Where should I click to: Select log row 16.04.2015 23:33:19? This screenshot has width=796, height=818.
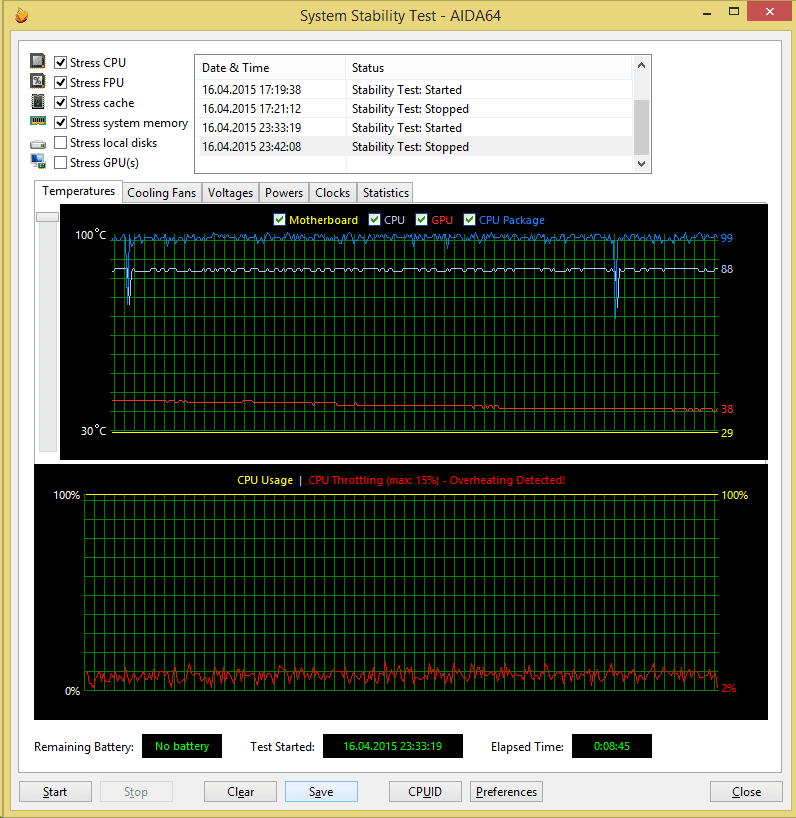414,128
